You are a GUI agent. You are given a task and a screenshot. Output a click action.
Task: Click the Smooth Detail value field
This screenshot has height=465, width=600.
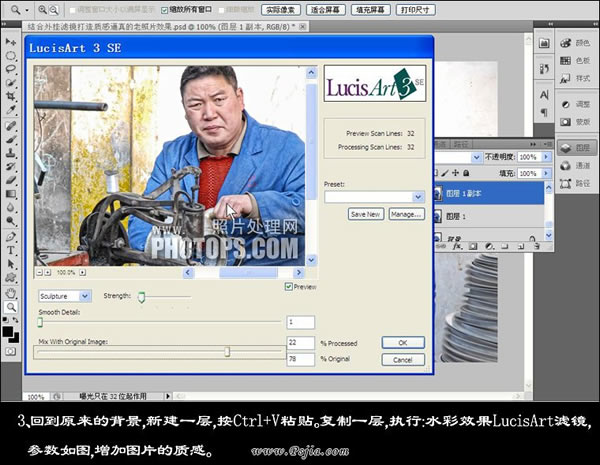click(x=301, y=322)
